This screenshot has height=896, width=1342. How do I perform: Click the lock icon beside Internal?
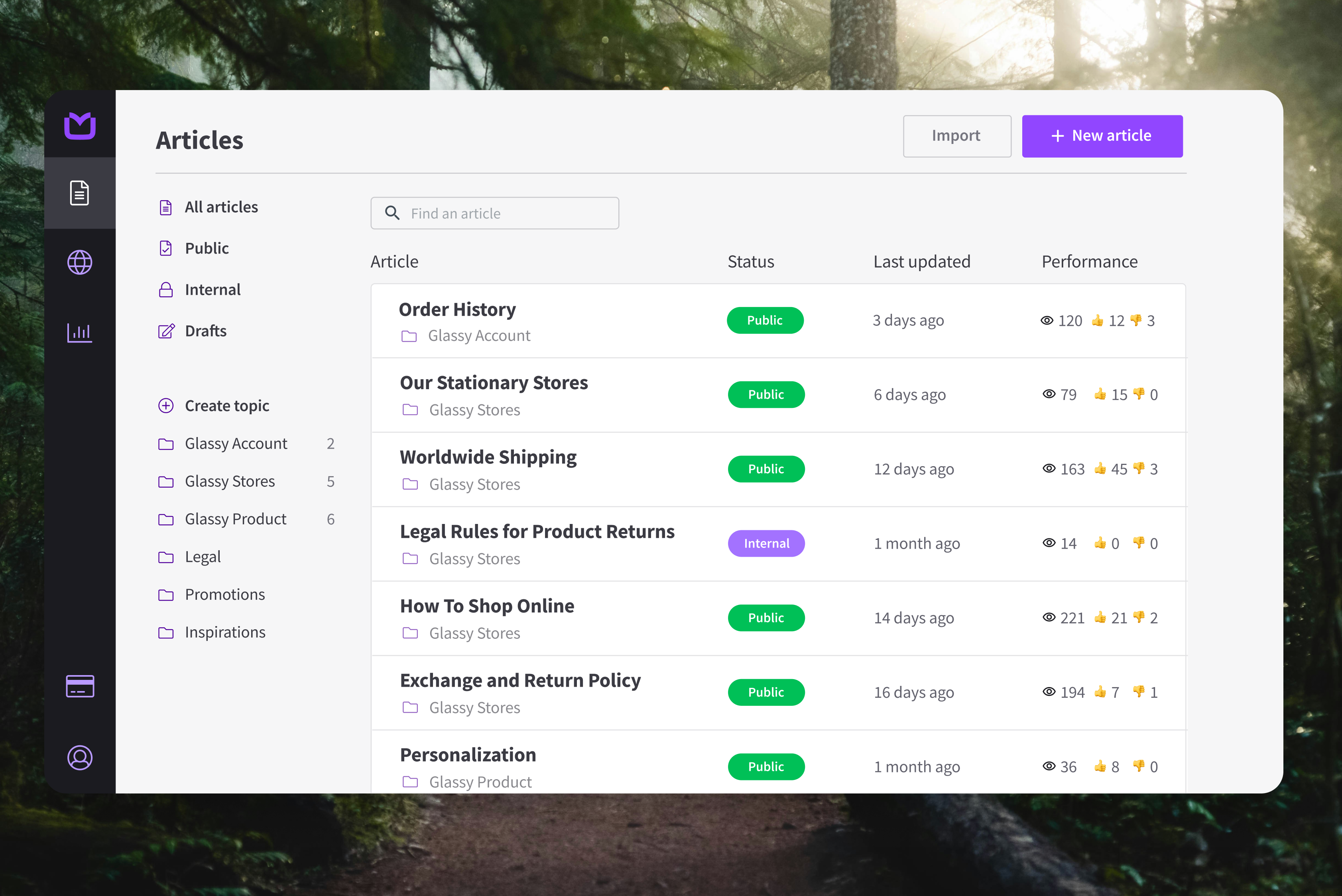pyautogui.click(x=166, y=290)
